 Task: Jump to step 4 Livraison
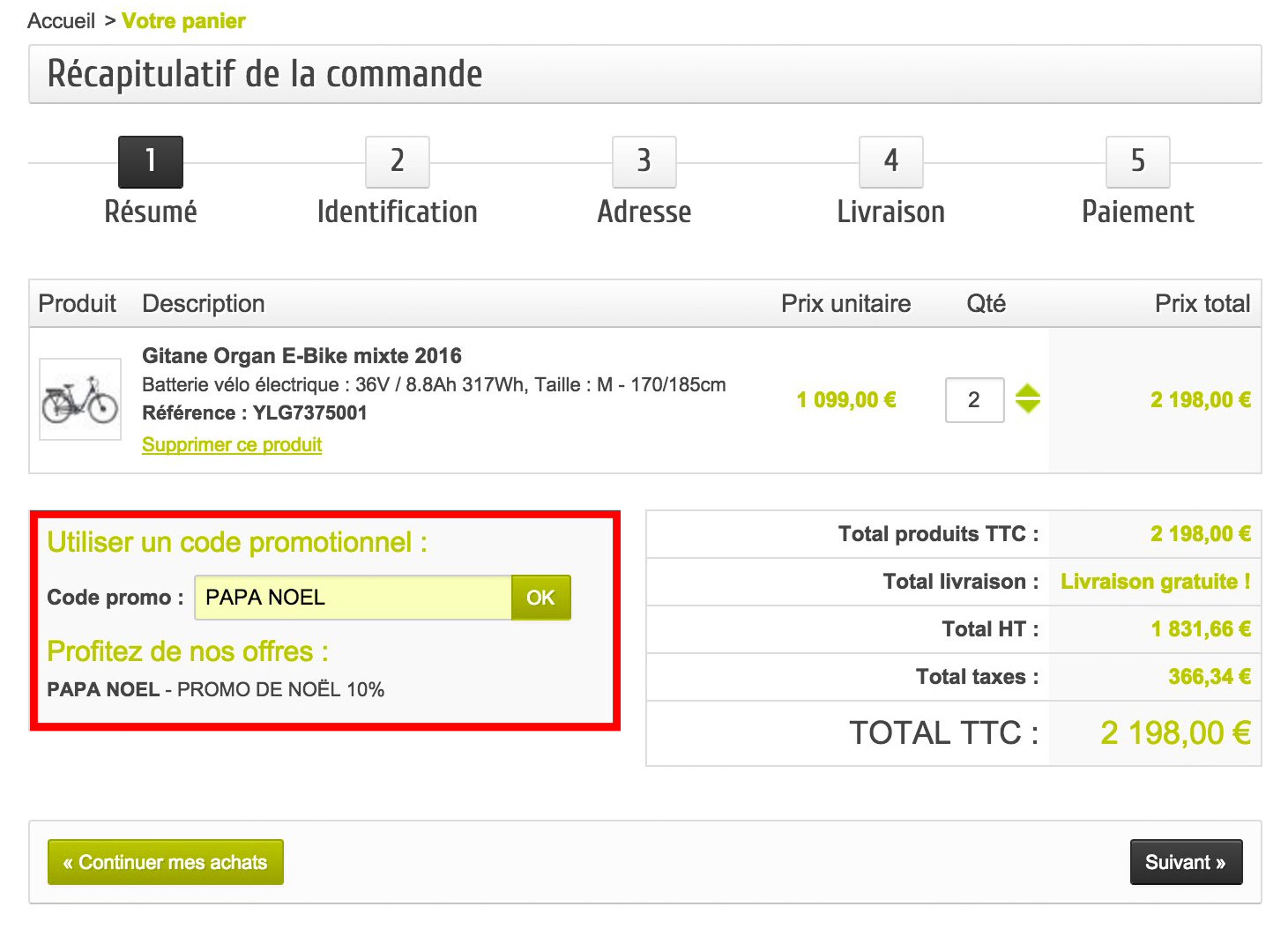coord(891,162)
